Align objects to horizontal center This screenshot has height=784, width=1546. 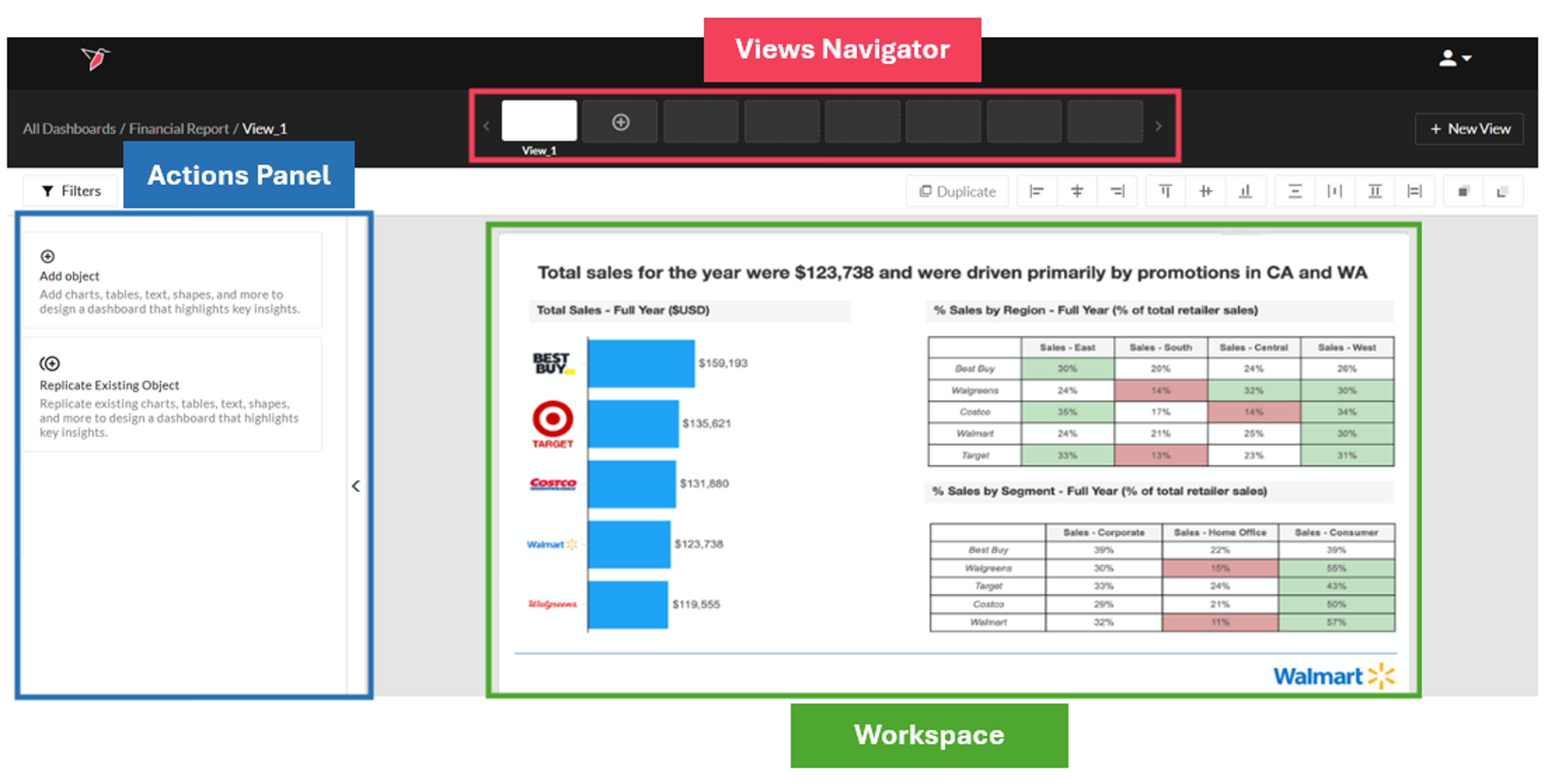1077,191
